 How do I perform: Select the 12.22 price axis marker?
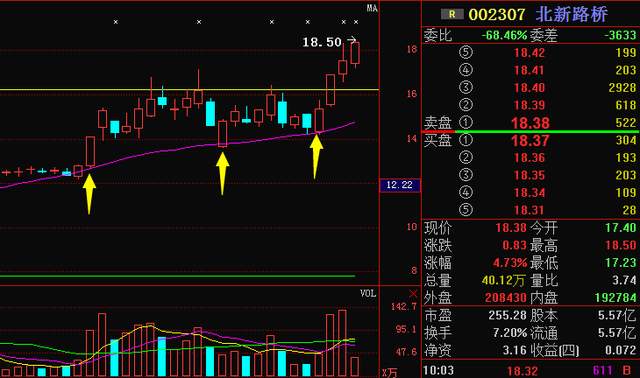tap(400, 185)
